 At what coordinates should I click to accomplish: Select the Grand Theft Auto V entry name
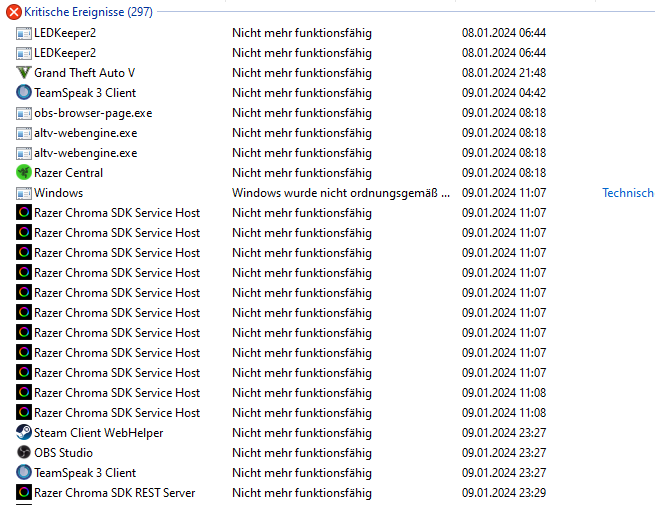(84, 73)
